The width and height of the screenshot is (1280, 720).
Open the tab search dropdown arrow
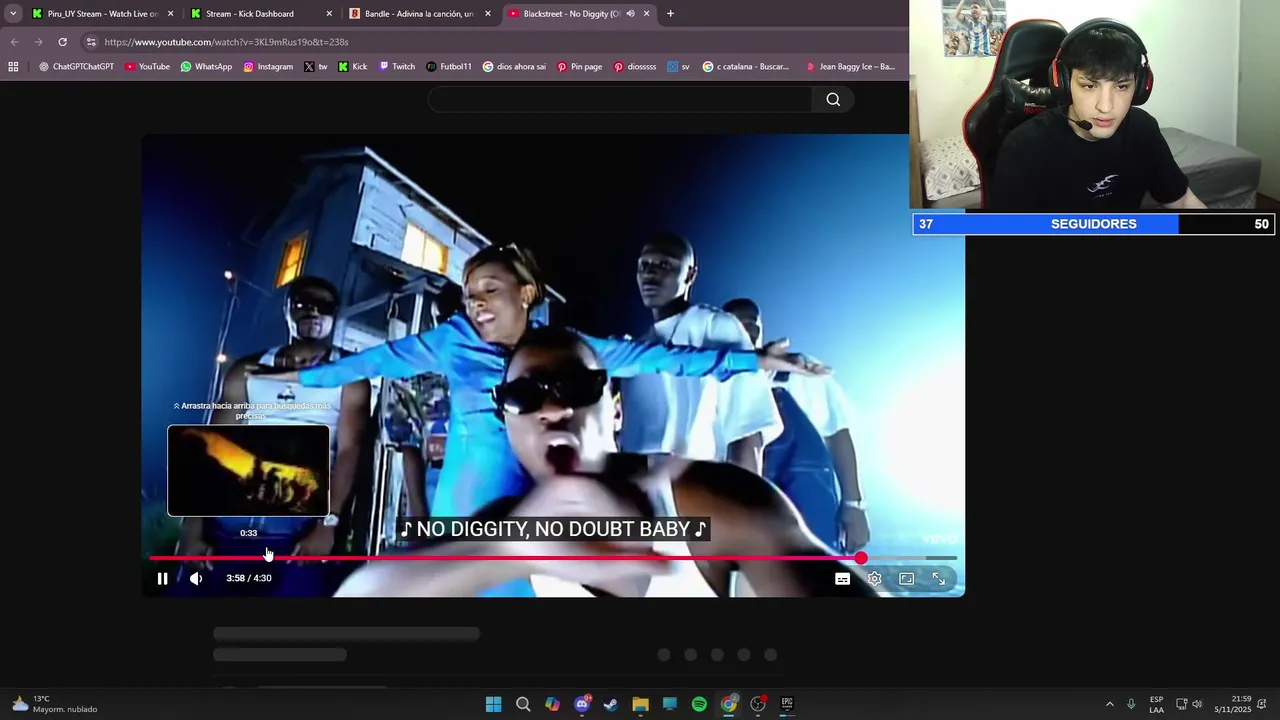pyautogui.click(x=13, y=14)
